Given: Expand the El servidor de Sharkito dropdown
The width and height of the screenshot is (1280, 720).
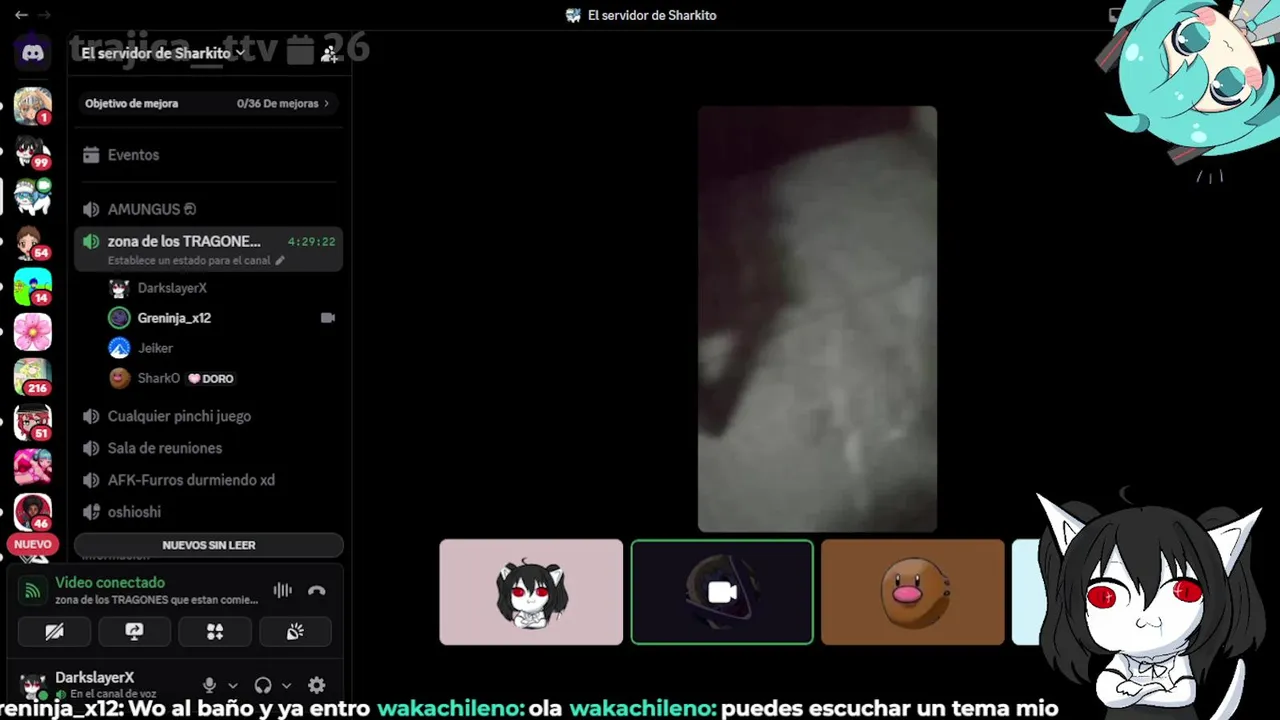Looking at the screenshot, I should click(x=163, y=53).
